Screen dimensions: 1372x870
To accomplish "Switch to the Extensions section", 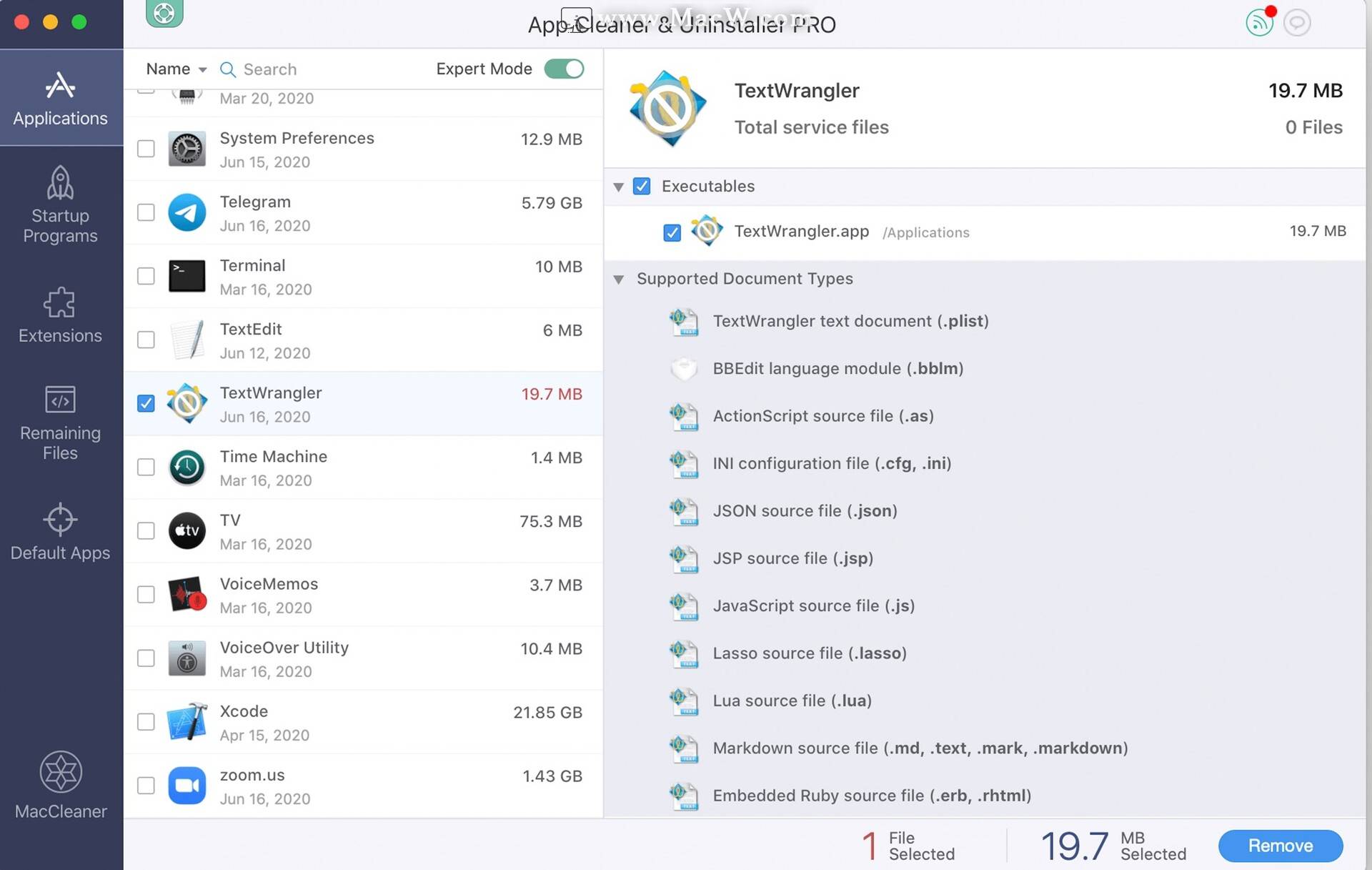I will (61, 315).
